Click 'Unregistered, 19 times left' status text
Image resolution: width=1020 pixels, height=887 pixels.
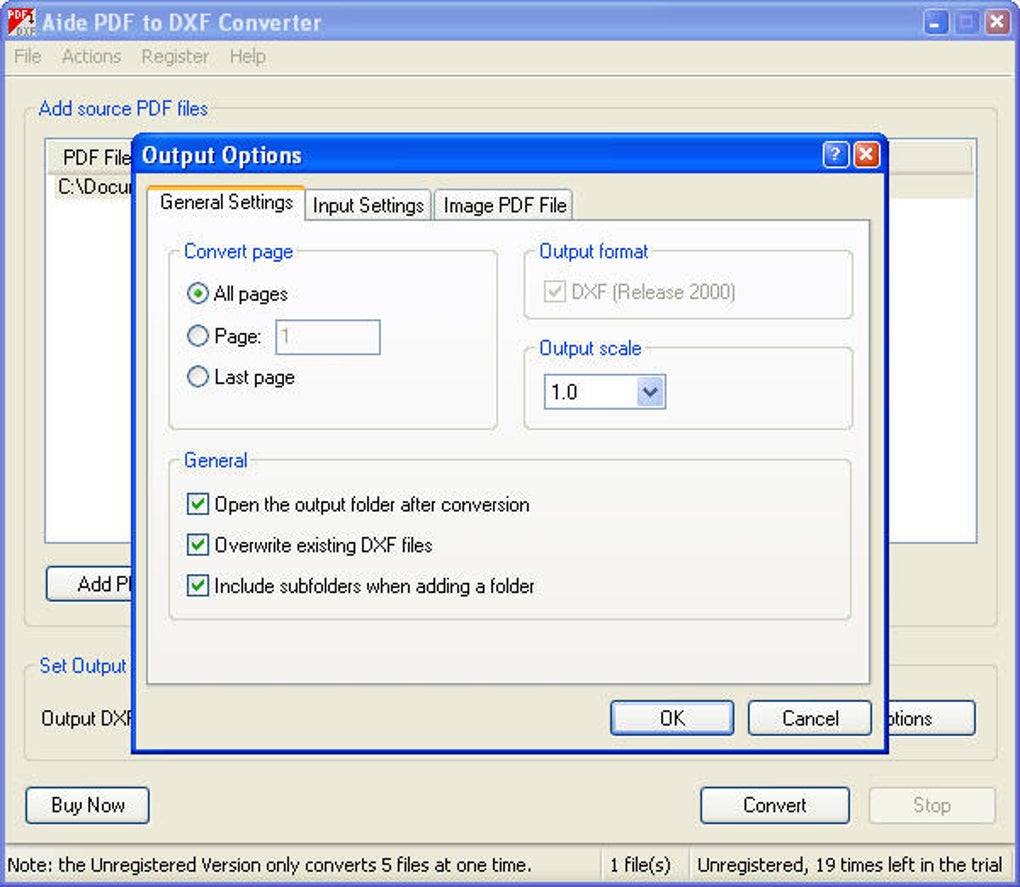tap(850, 865)
